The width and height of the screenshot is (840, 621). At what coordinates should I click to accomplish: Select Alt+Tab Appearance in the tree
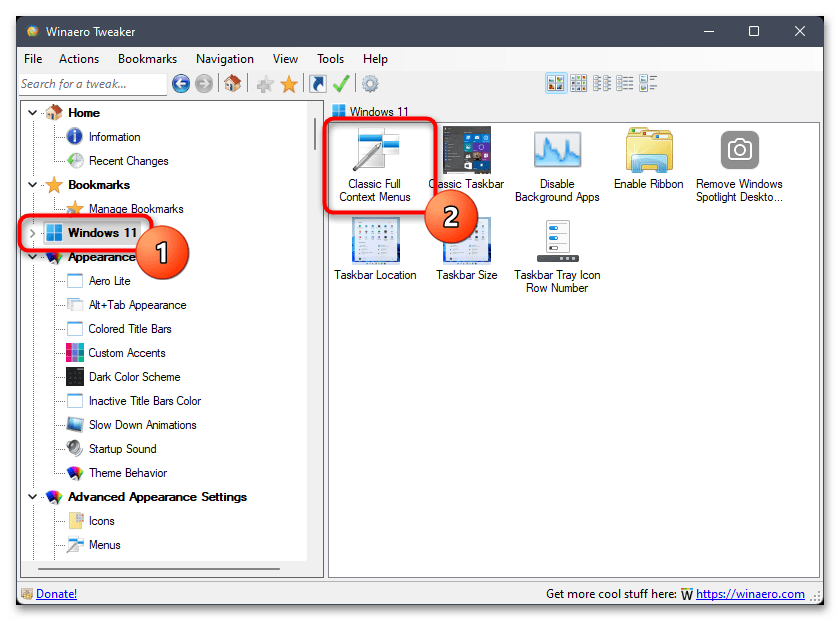(138, 305)
